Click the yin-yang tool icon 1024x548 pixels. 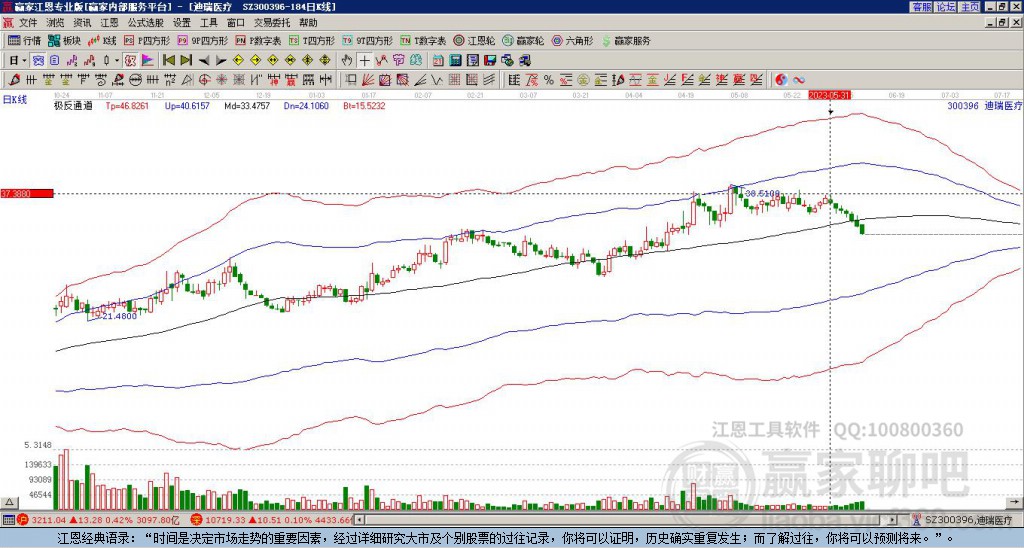pyautogui.click(x=781, y=80)
